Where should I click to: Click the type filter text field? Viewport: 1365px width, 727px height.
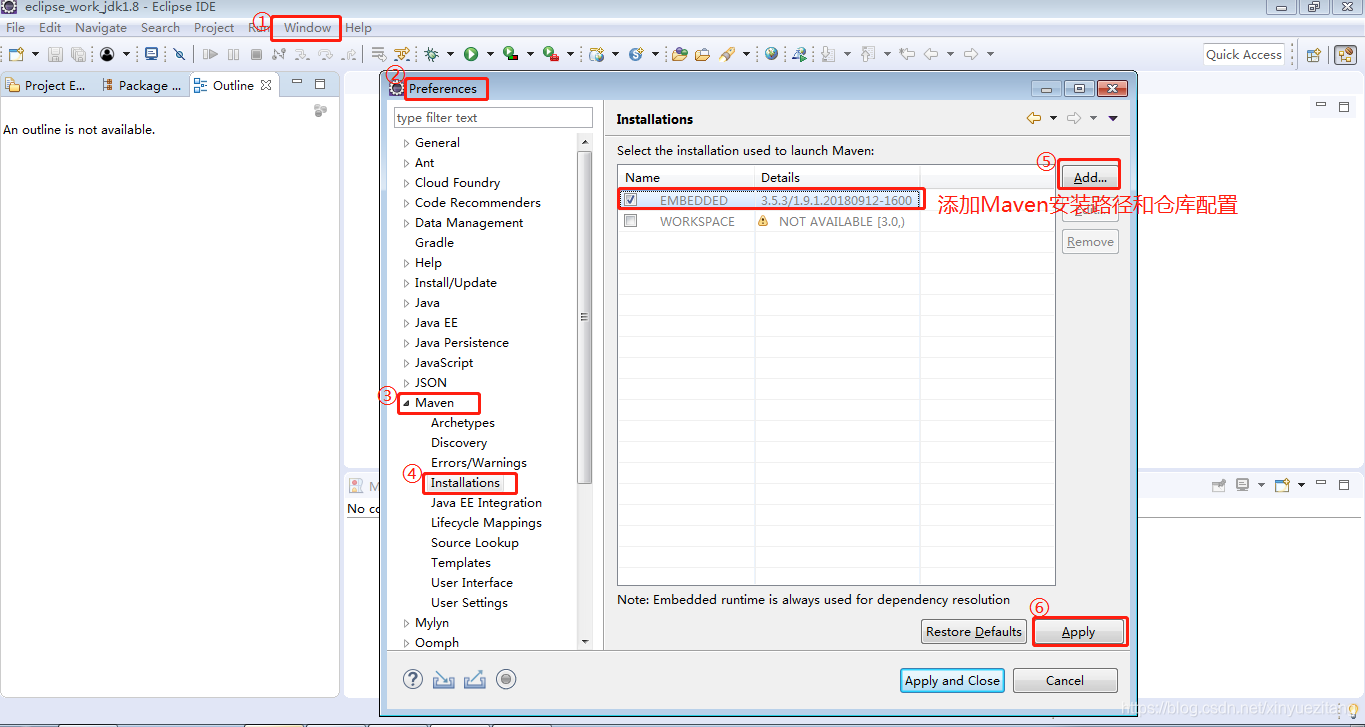tap(493, 117)
